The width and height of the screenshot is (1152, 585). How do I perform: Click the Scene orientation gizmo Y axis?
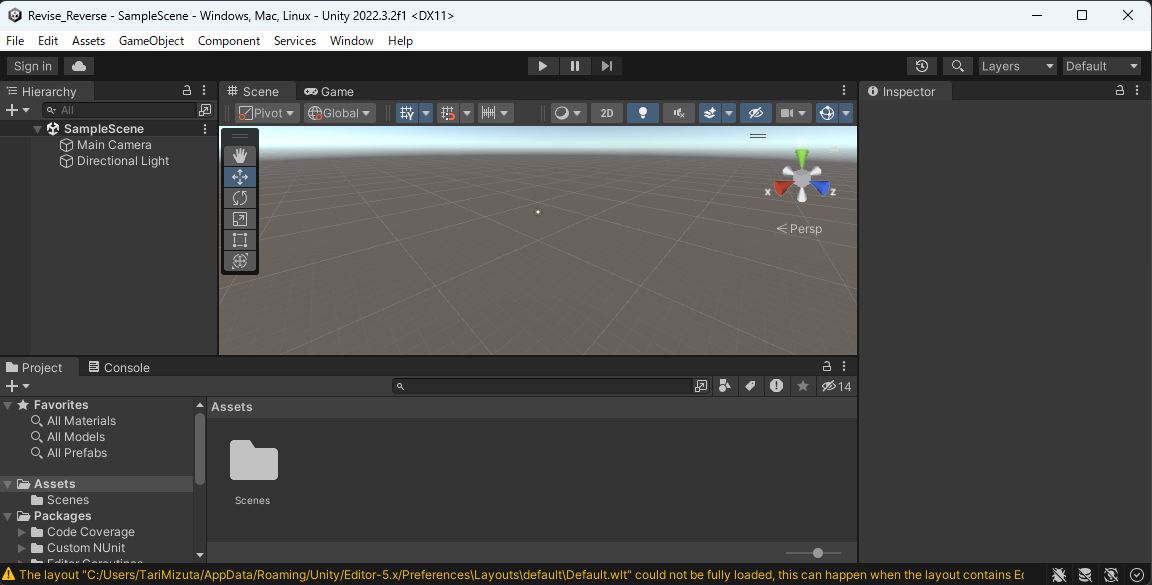[x=802, y=156]
